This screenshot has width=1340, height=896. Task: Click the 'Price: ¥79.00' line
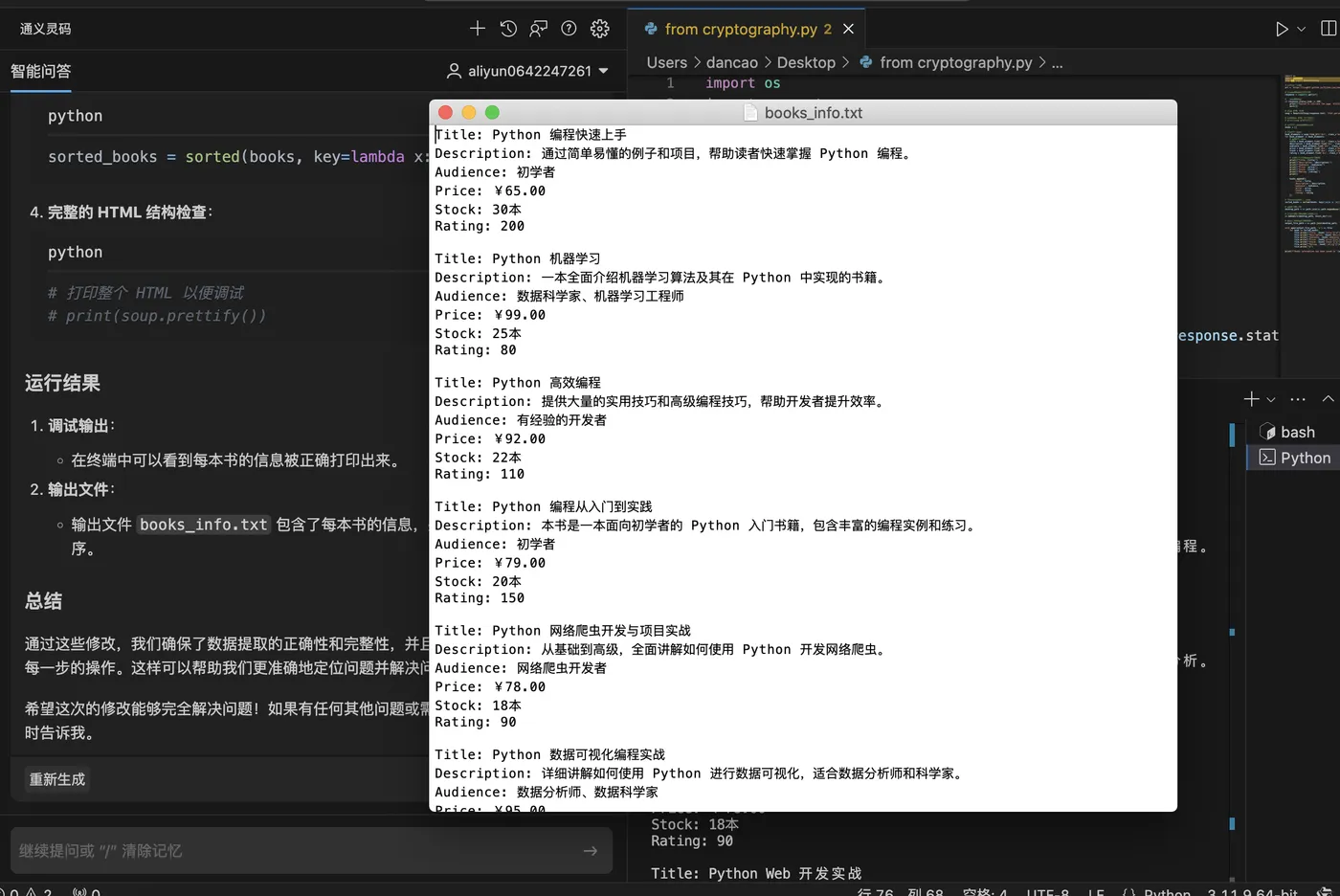(x=490, y=563)
